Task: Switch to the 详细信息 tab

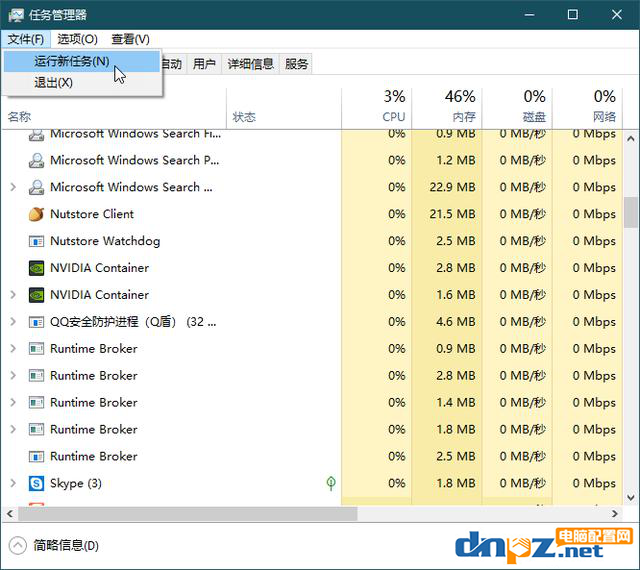Action: click(250, 64)
